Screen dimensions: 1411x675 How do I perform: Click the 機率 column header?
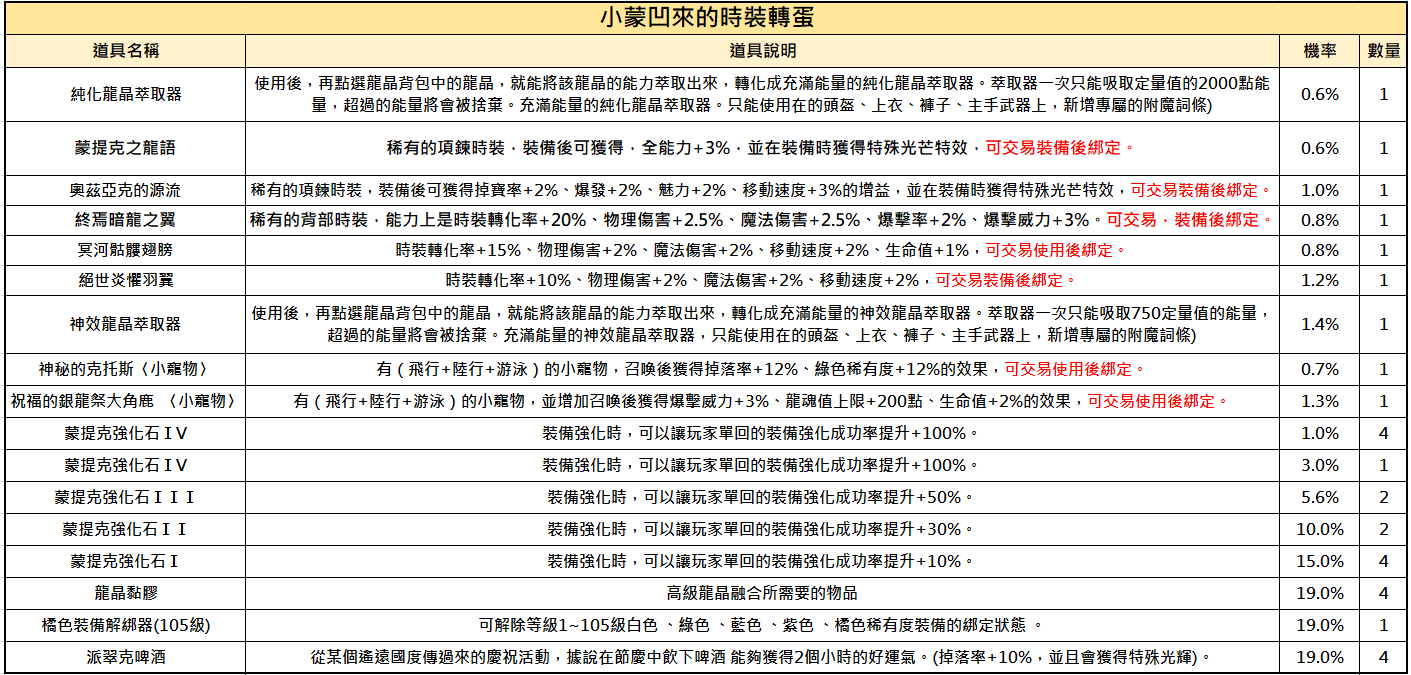[1319, 51]
